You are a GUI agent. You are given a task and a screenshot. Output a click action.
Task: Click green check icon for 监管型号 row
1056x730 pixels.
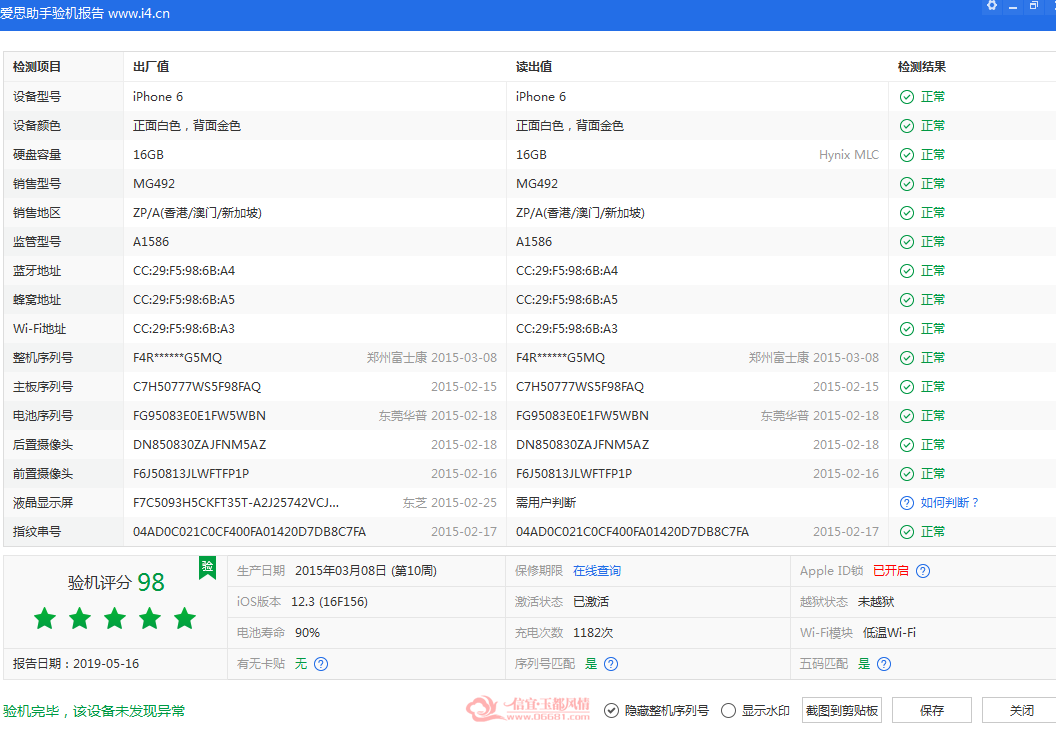[x=906, y=242]
